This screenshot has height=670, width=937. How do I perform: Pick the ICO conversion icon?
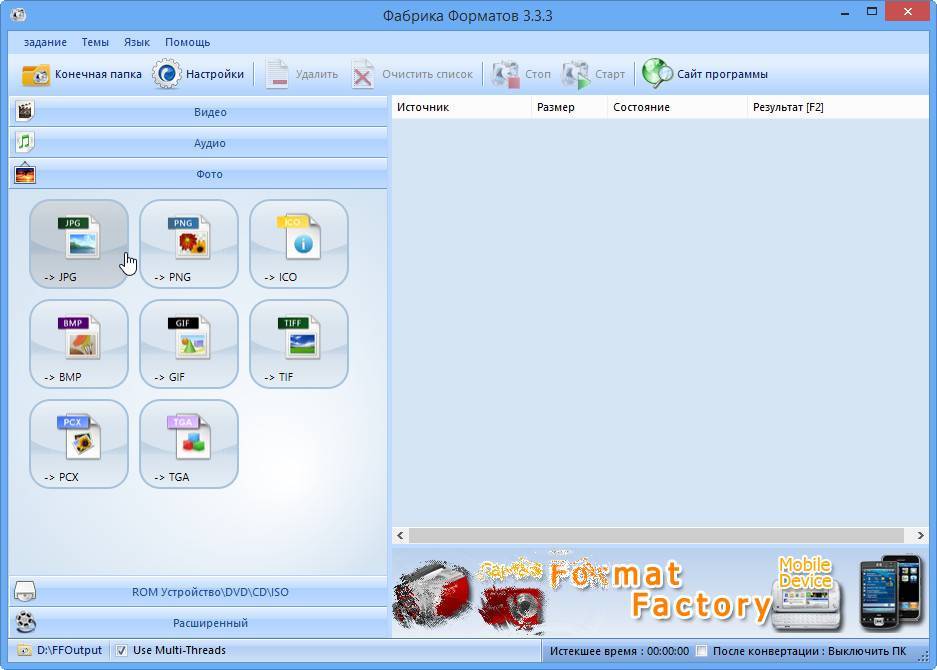pyautogui.click(x=299, y=243)
